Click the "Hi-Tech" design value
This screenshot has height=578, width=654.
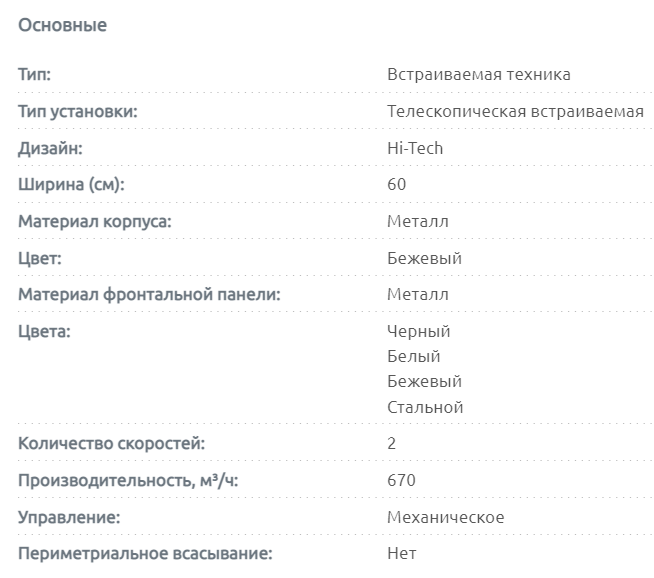click(415, 148)
